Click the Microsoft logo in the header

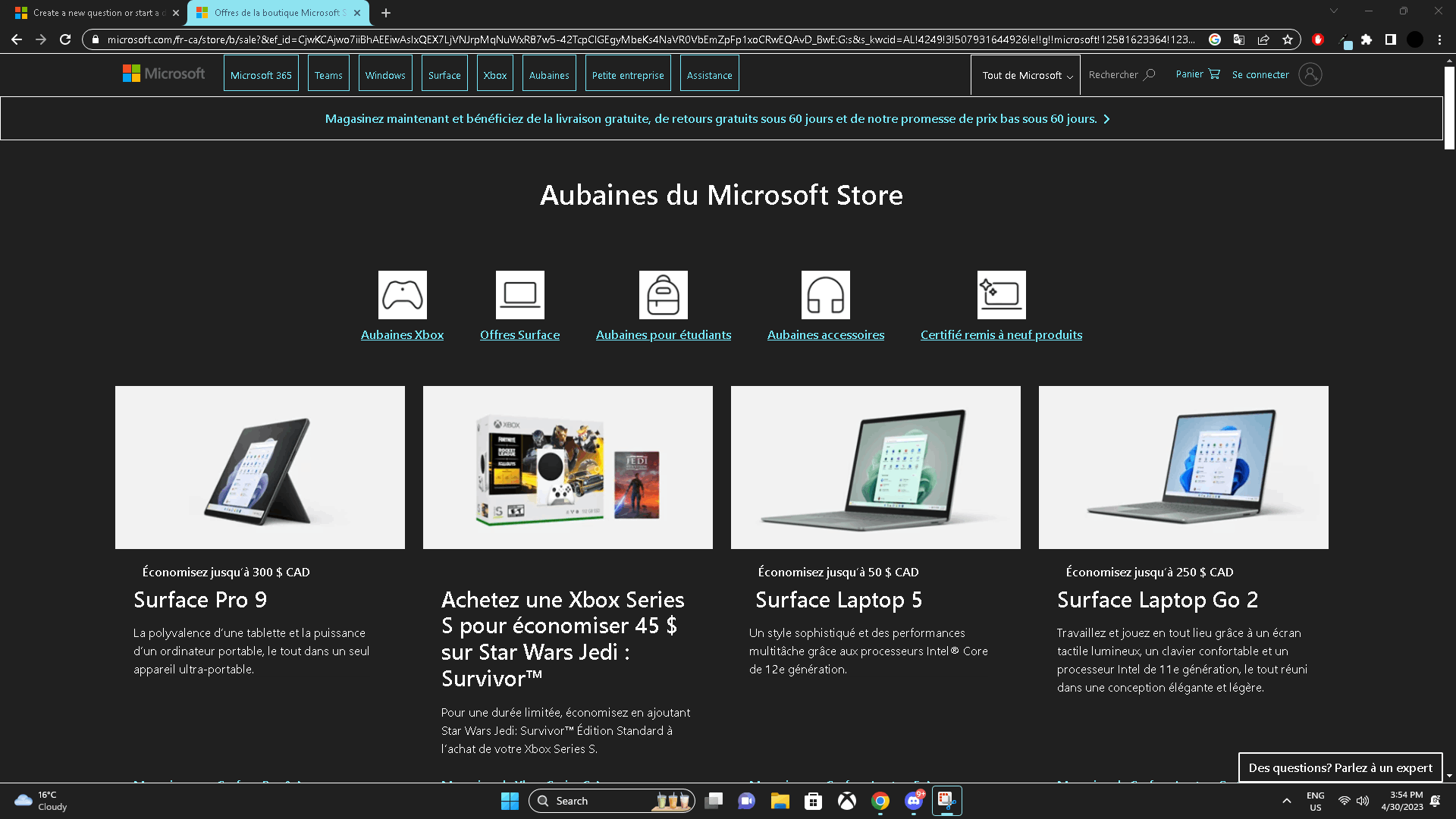tap(164, 74)
